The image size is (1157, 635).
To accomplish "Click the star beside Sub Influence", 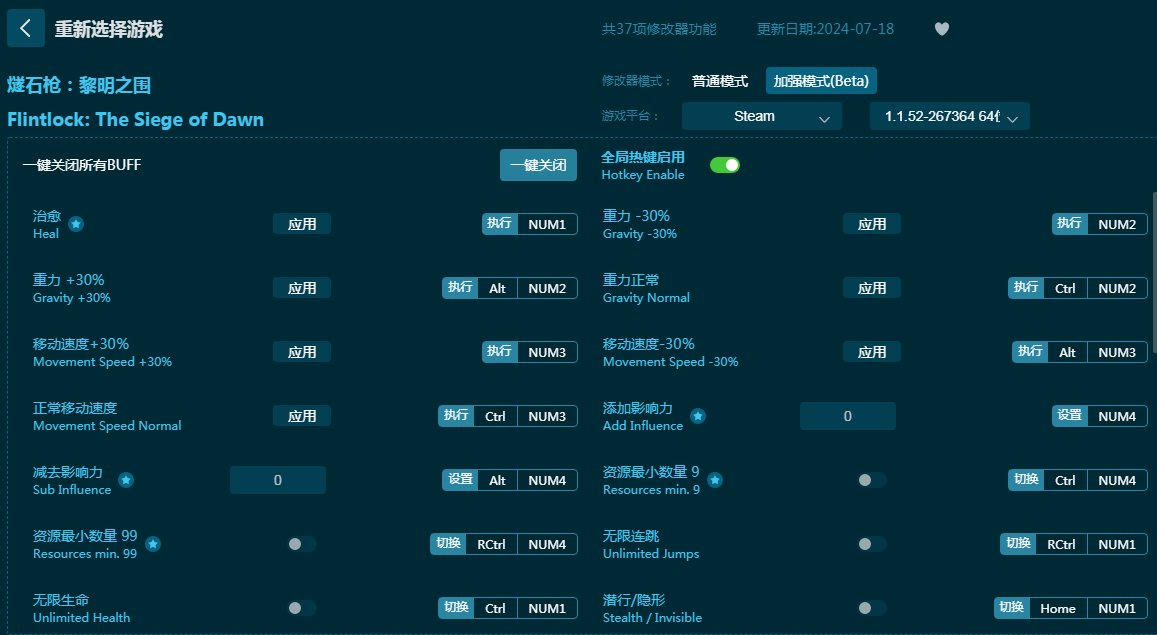I will [x=126, y=480].
